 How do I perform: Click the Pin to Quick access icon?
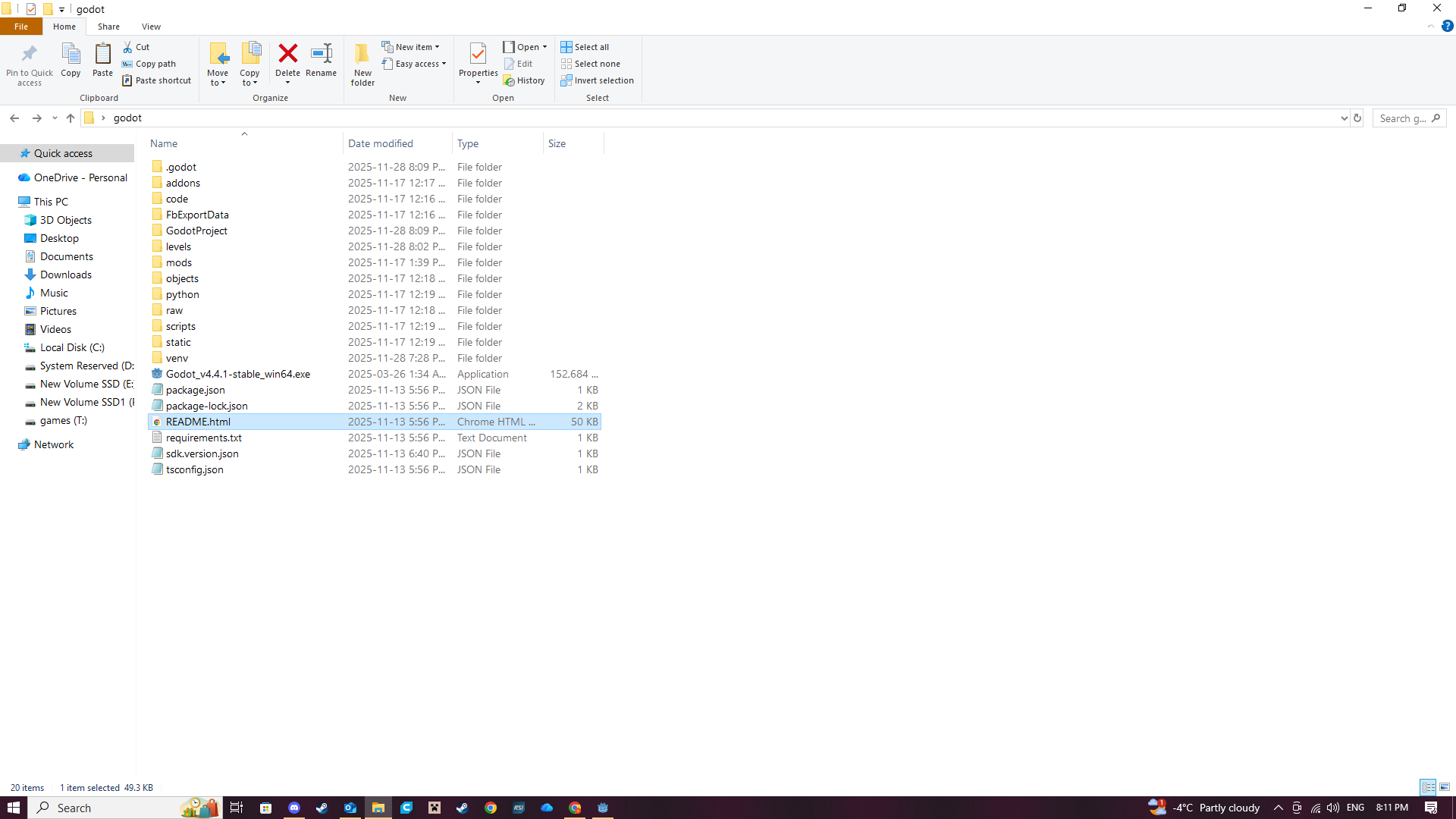tap(30, 54)
